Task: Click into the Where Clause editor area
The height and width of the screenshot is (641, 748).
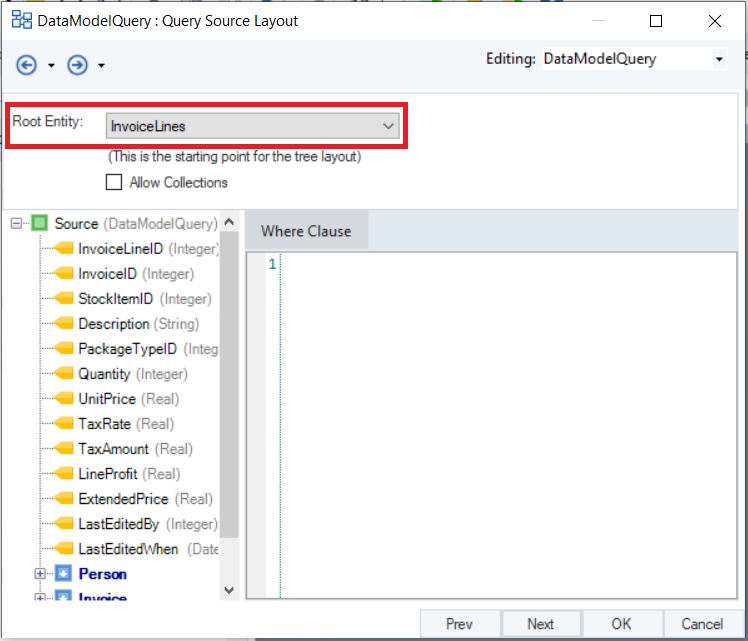Action: pyautogui.click(x=508, y=424)
